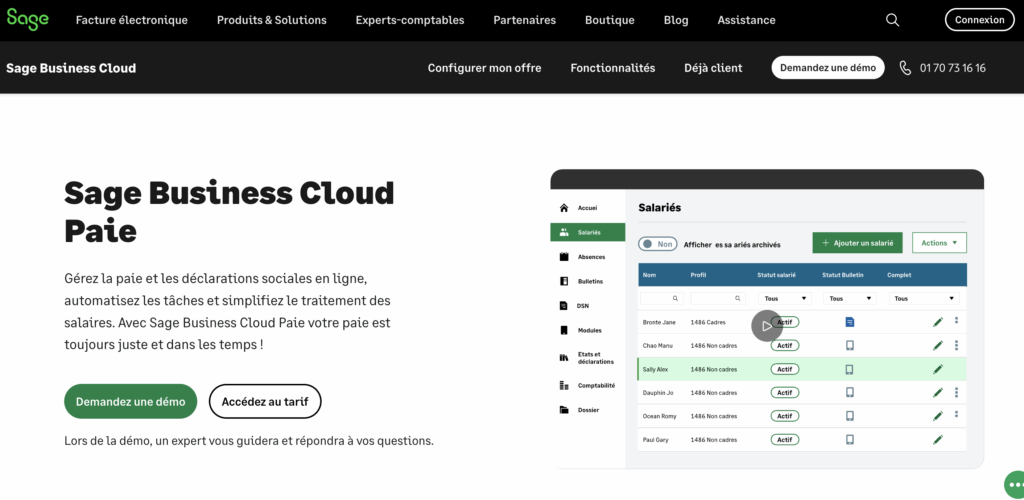
Task: Click the DSN document icon
Action: pyautogui.click(x=564, y=305)
